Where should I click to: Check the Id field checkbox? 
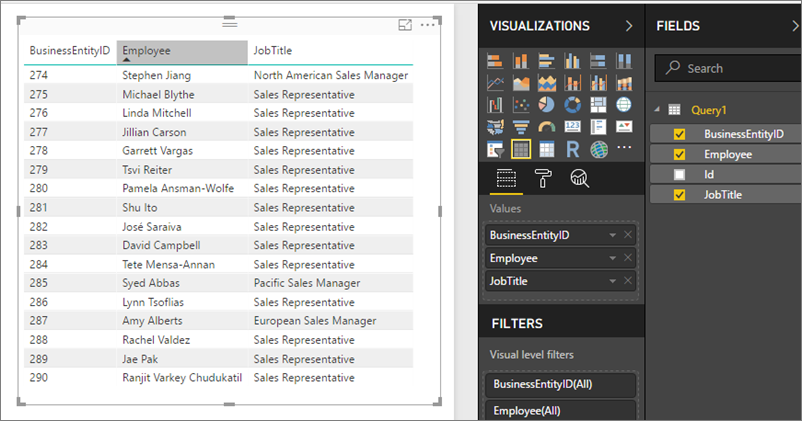pyautogui.click(x=680, y=174)
